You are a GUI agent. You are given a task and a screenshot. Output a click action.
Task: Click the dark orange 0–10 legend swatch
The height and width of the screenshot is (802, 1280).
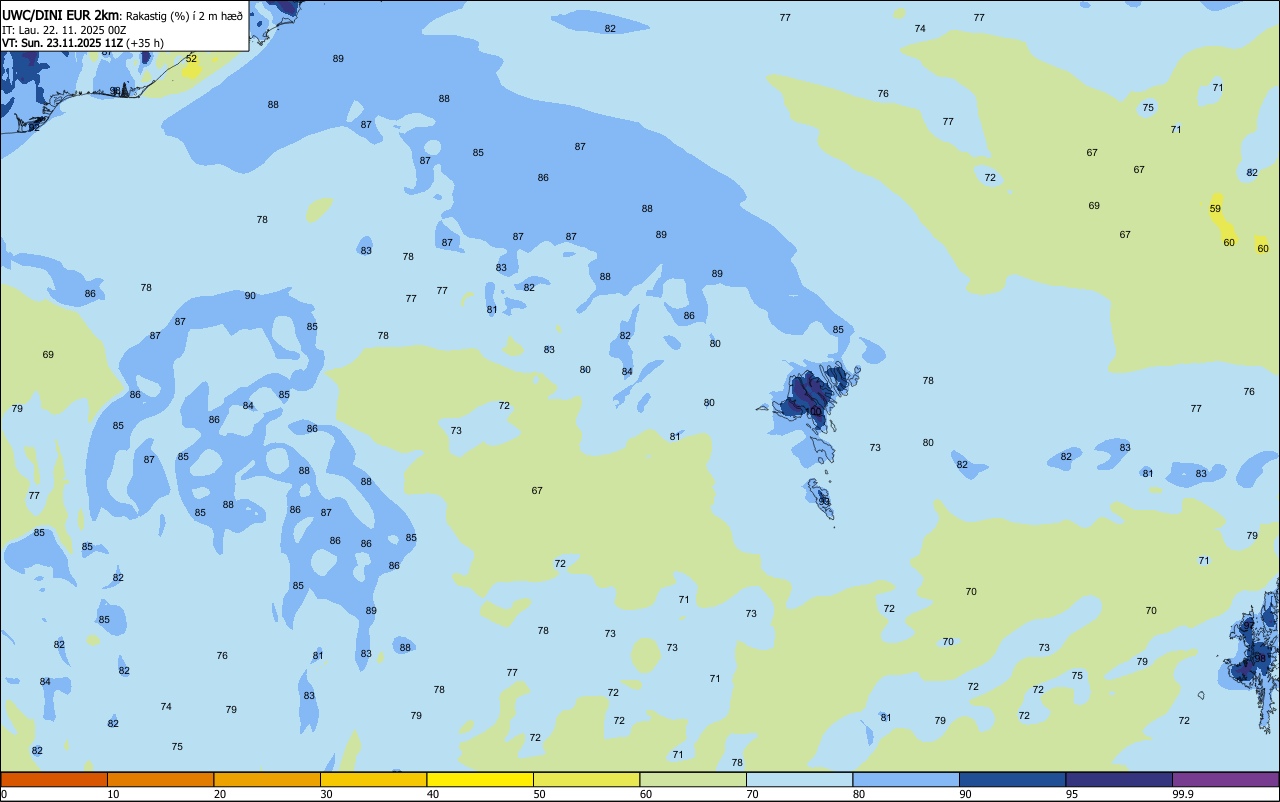coord(54,779)
